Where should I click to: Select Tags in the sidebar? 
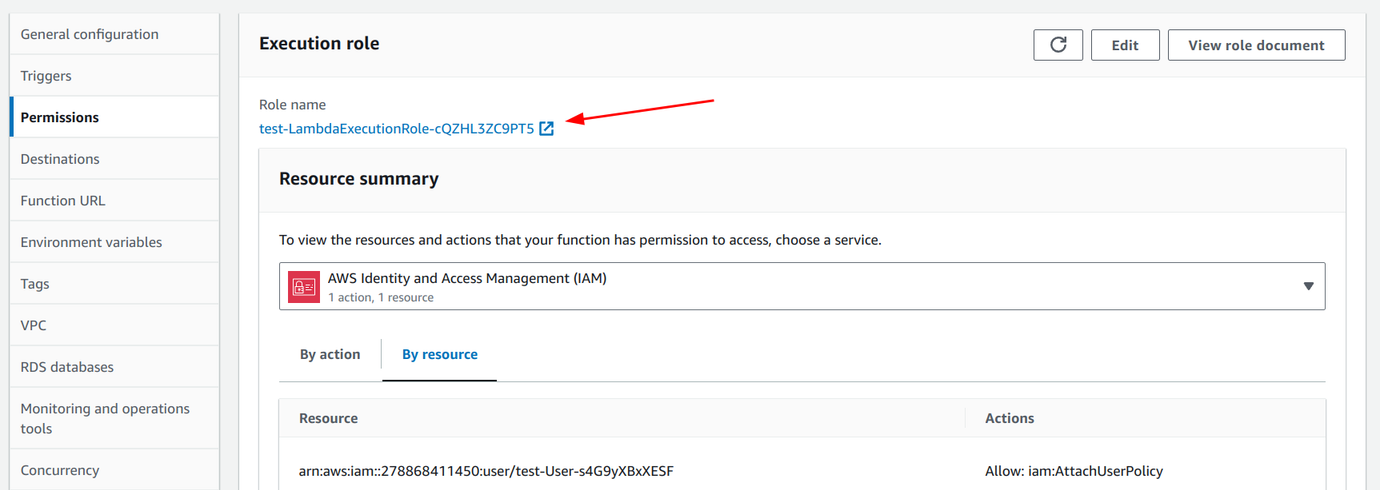34,284
